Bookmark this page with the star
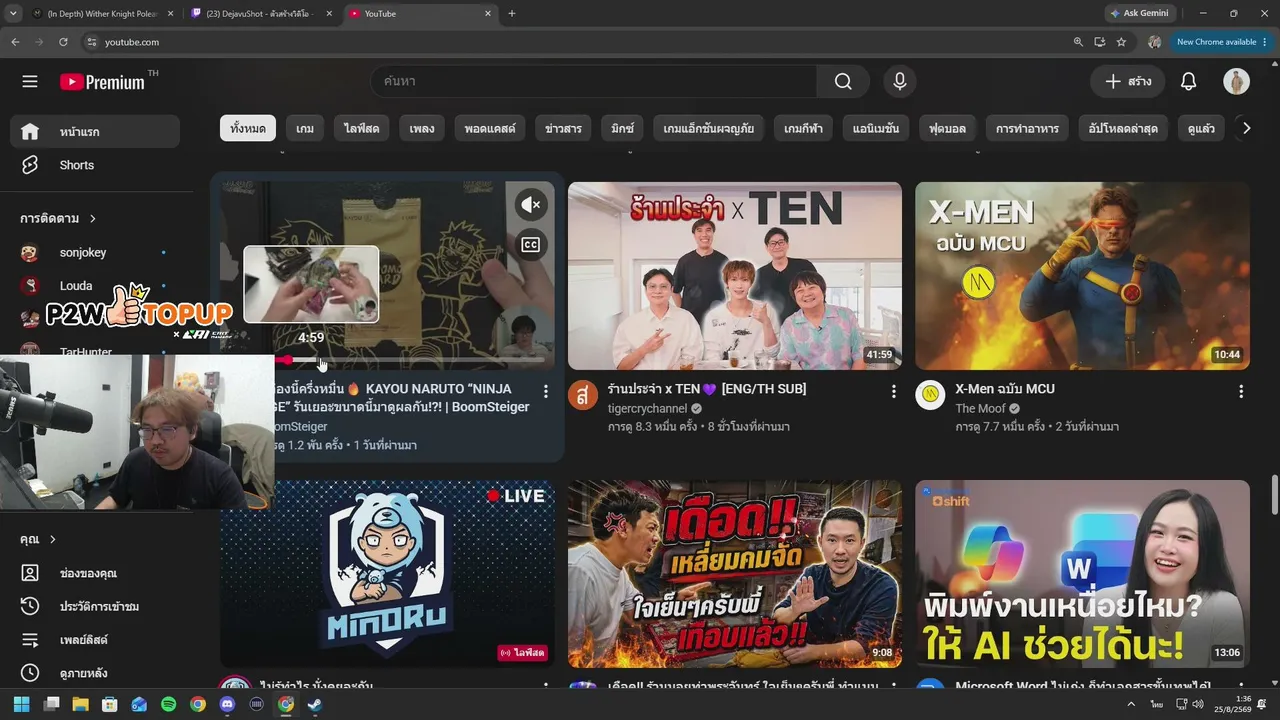The width and height of the screenshot is (1280, 720). click(1121, 42)
